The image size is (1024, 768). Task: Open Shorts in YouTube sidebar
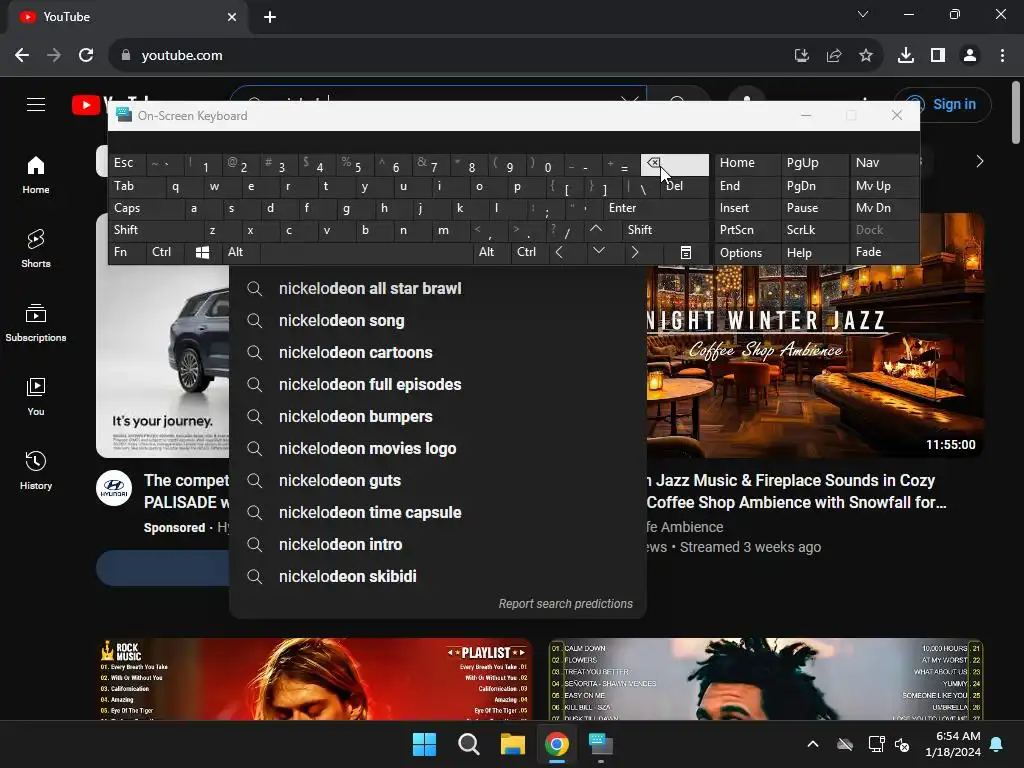(36, 249)
